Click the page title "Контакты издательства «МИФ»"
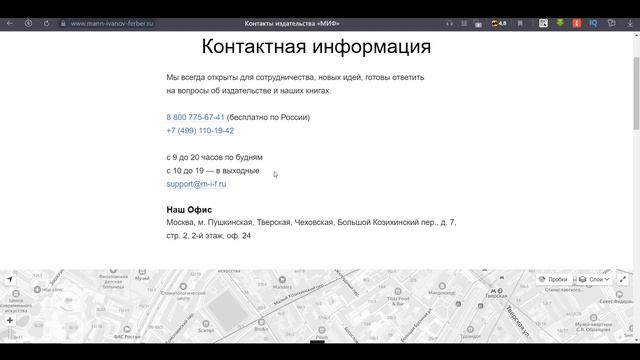This screenshot has height=360, width=640. [x=292, y=23]
